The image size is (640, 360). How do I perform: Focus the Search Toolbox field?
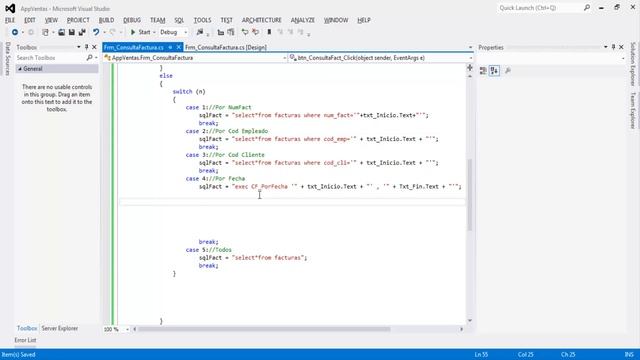(50, 58)
